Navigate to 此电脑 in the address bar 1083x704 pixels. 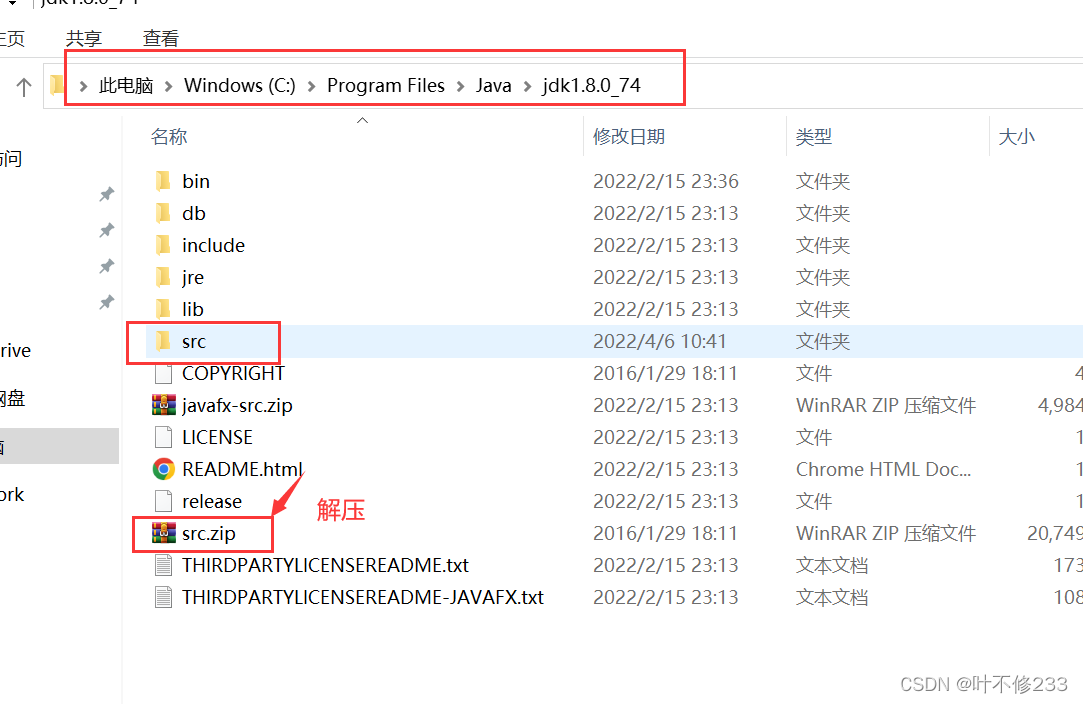point(126,86)
